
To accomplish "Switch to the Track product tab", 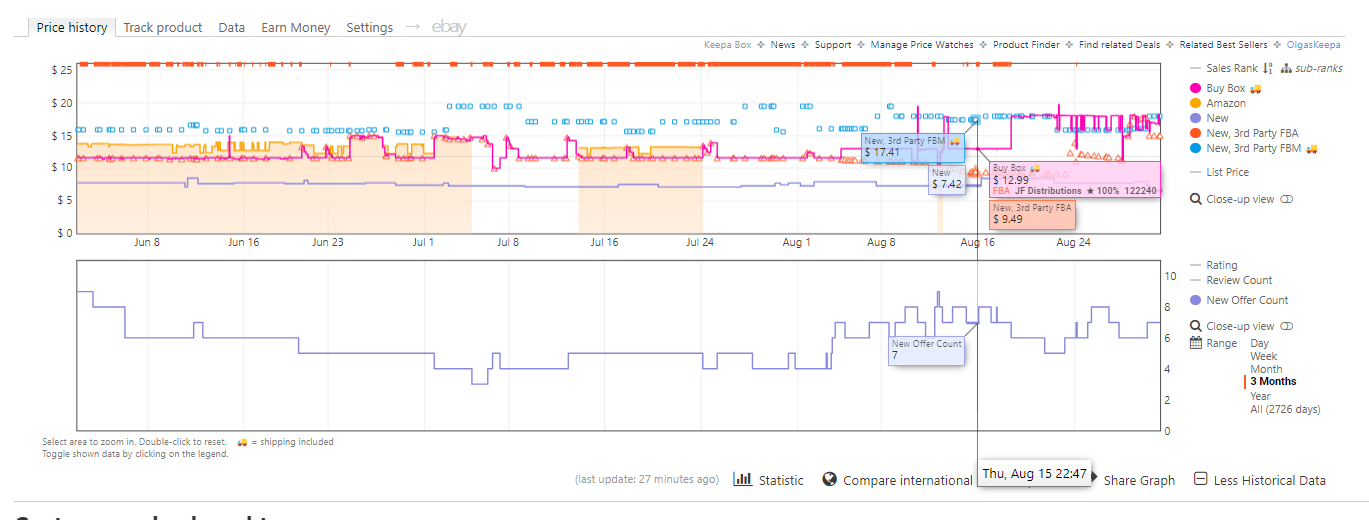I will click(163, 27).
